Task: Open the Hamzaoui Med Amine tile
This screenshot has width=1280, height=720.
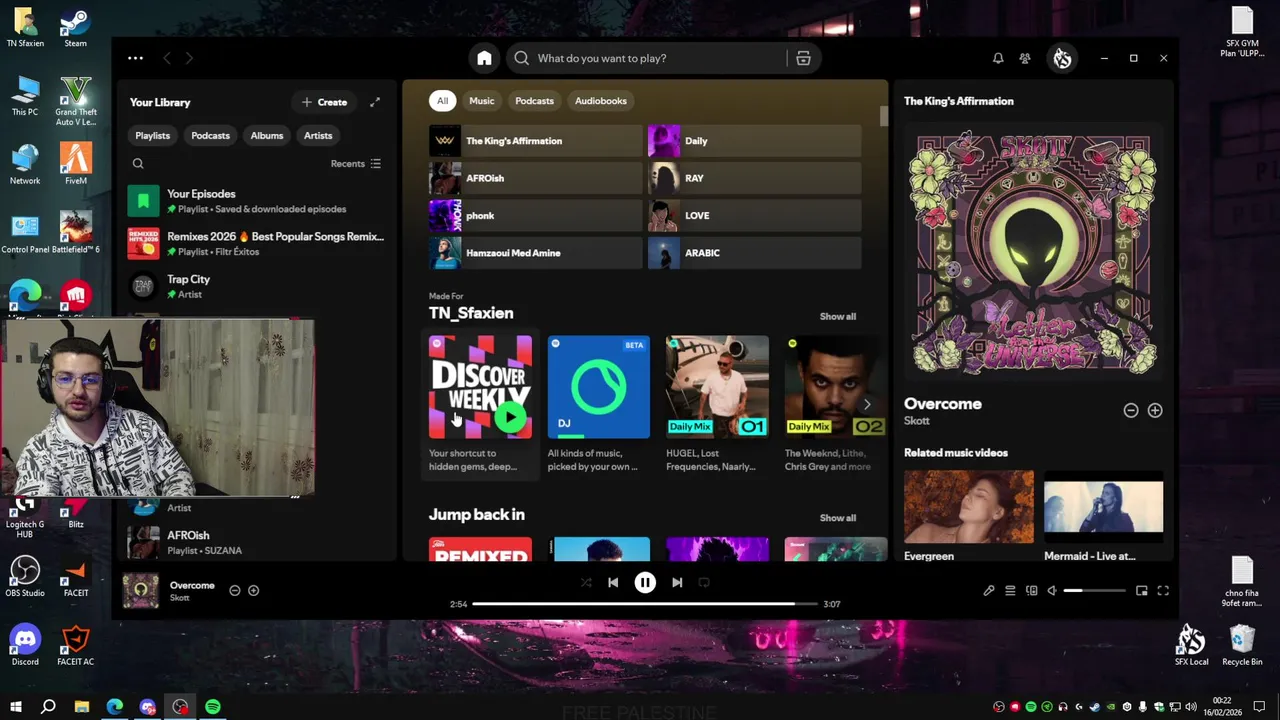Action: point(535,253)
